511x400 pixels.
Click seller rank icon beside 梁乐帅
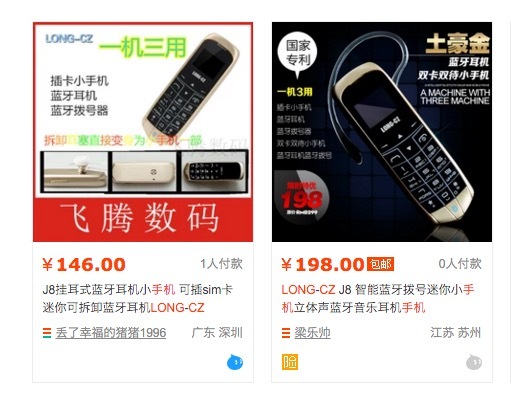(286, 333)
